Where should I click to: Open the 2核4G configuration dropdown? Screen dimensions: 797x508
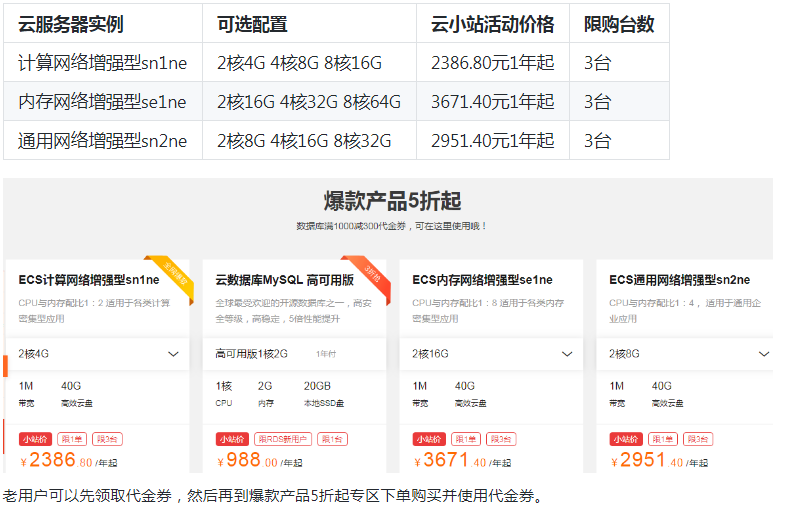98,354
